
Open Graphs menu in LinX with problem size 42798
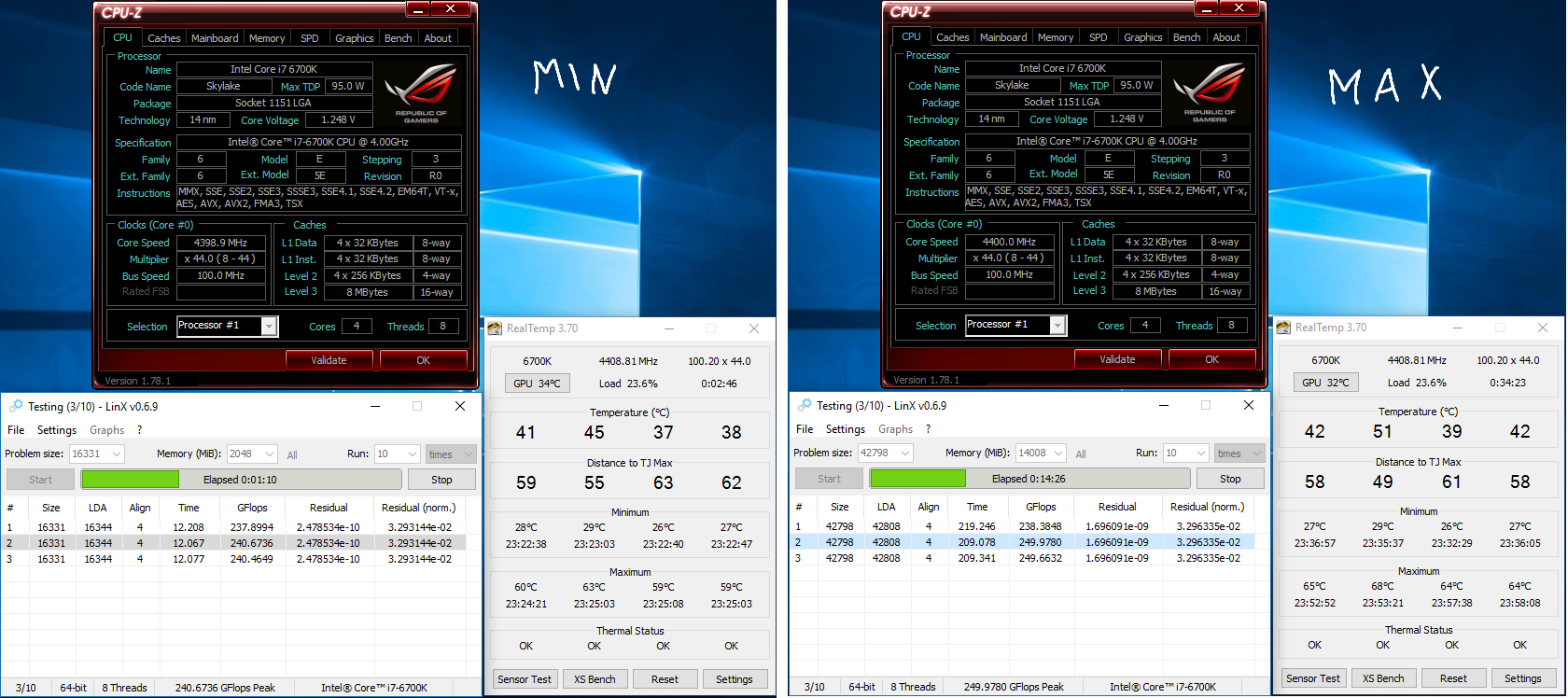895,429
